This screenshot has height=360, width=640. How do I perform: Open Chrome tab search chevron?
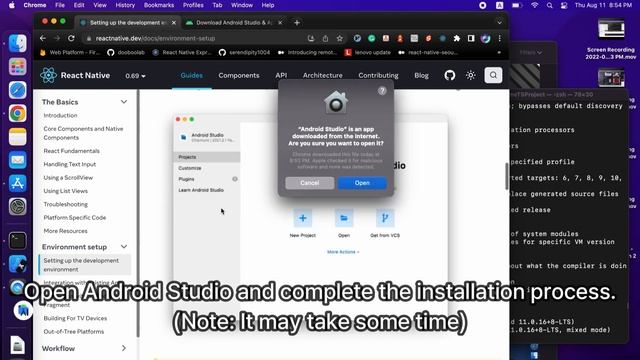499,23
